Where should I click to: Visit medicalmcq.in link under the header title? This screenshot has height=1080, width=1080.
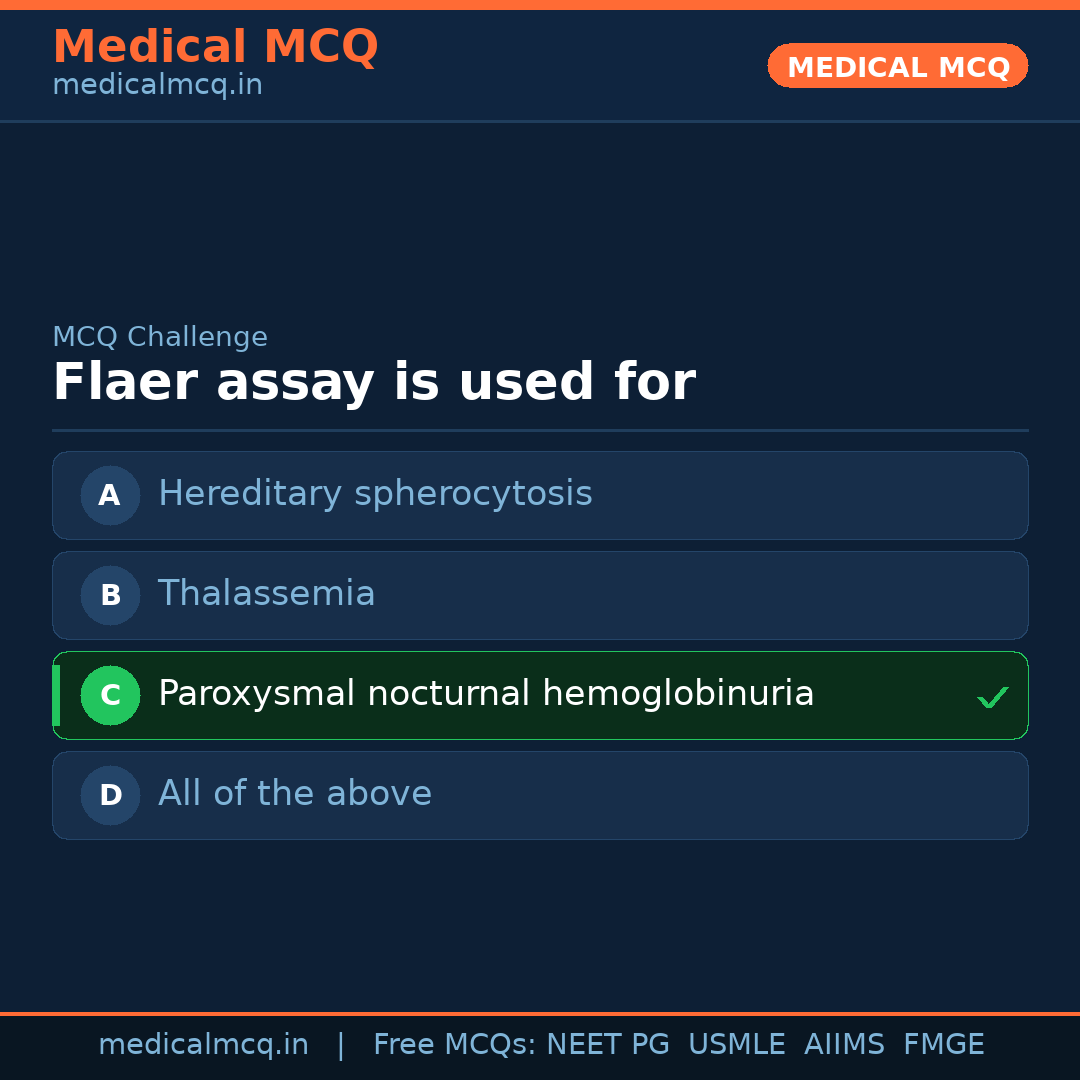pos(157,86)
